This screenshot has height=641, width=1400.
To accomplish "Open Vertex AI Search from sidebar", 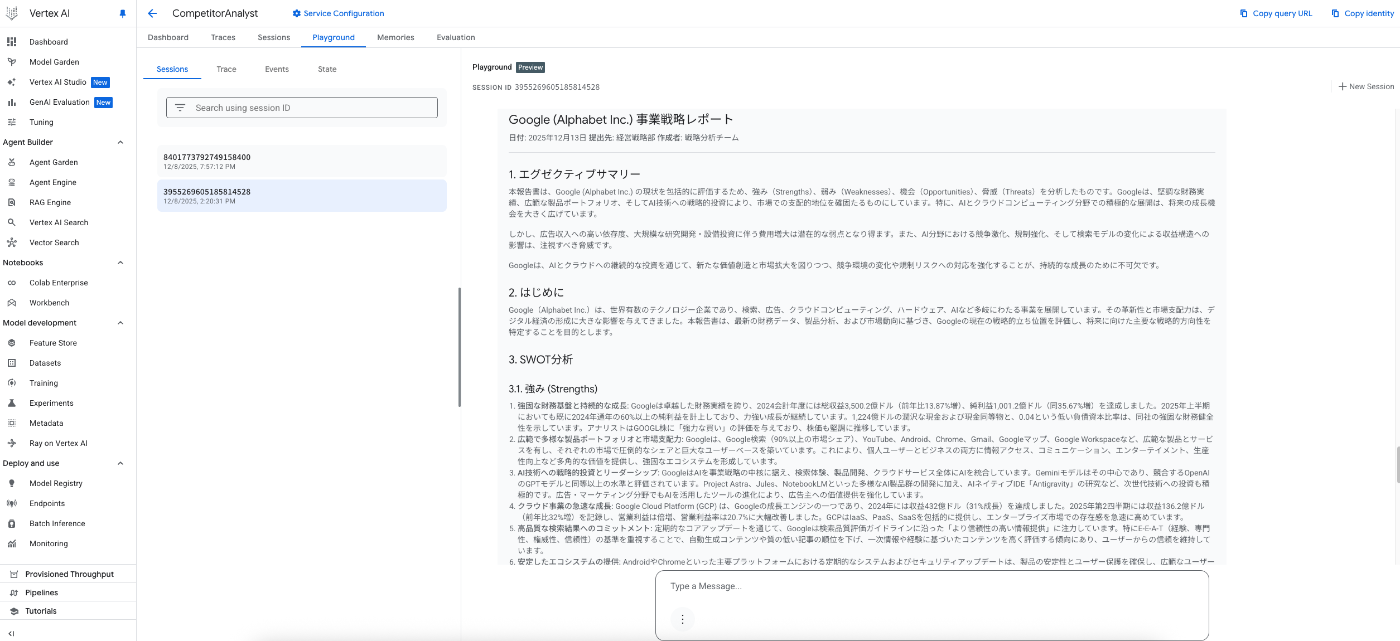I will tap(58, 222).
